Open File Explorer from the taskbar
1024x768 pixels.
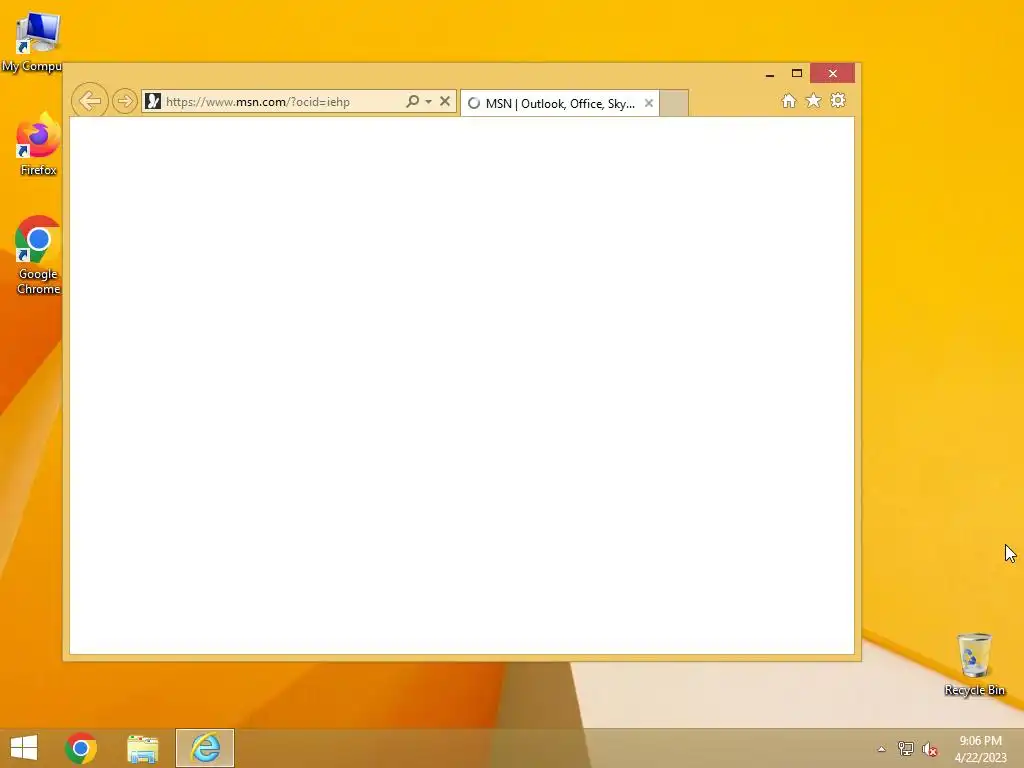click(x=142, y=748)
